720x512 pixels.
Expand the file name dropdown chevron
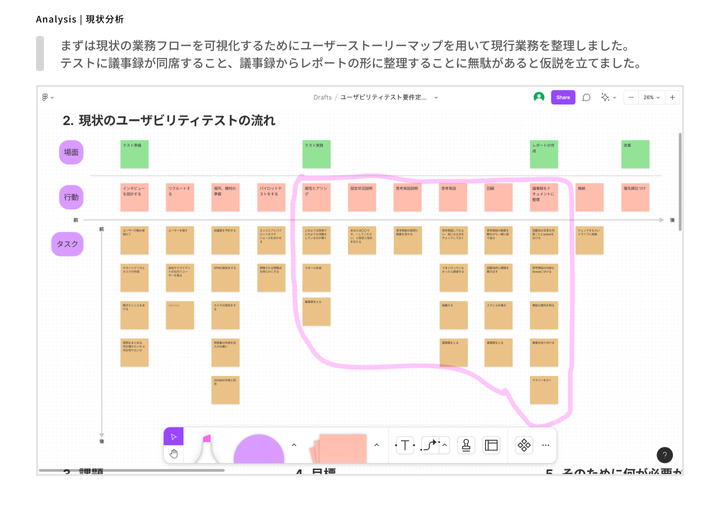pyautogui.click(x=436, y=97)
